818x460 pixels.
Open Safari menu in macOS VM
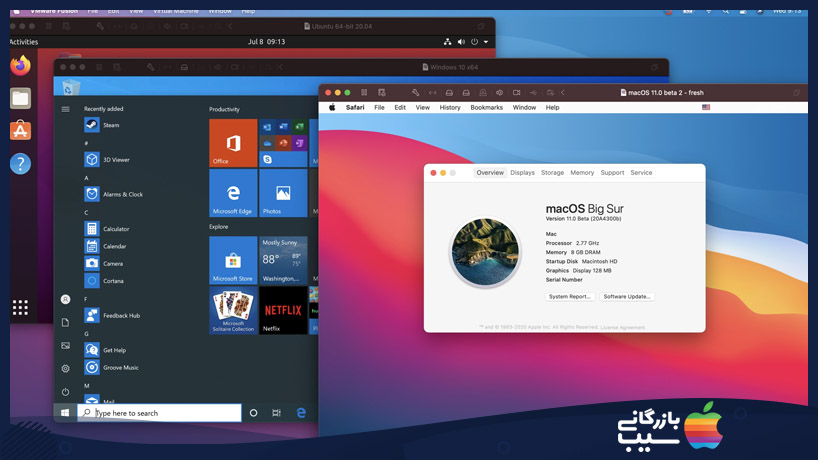pos(355,107)
